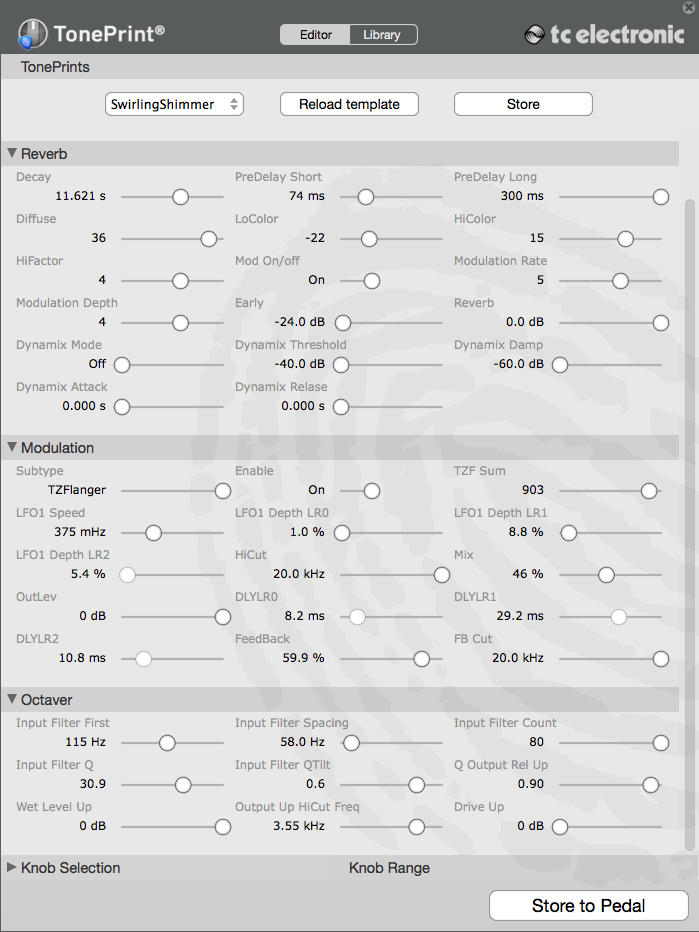
Task: Toggle the Dynamix Mode slider switch
Action: [123, 365]
